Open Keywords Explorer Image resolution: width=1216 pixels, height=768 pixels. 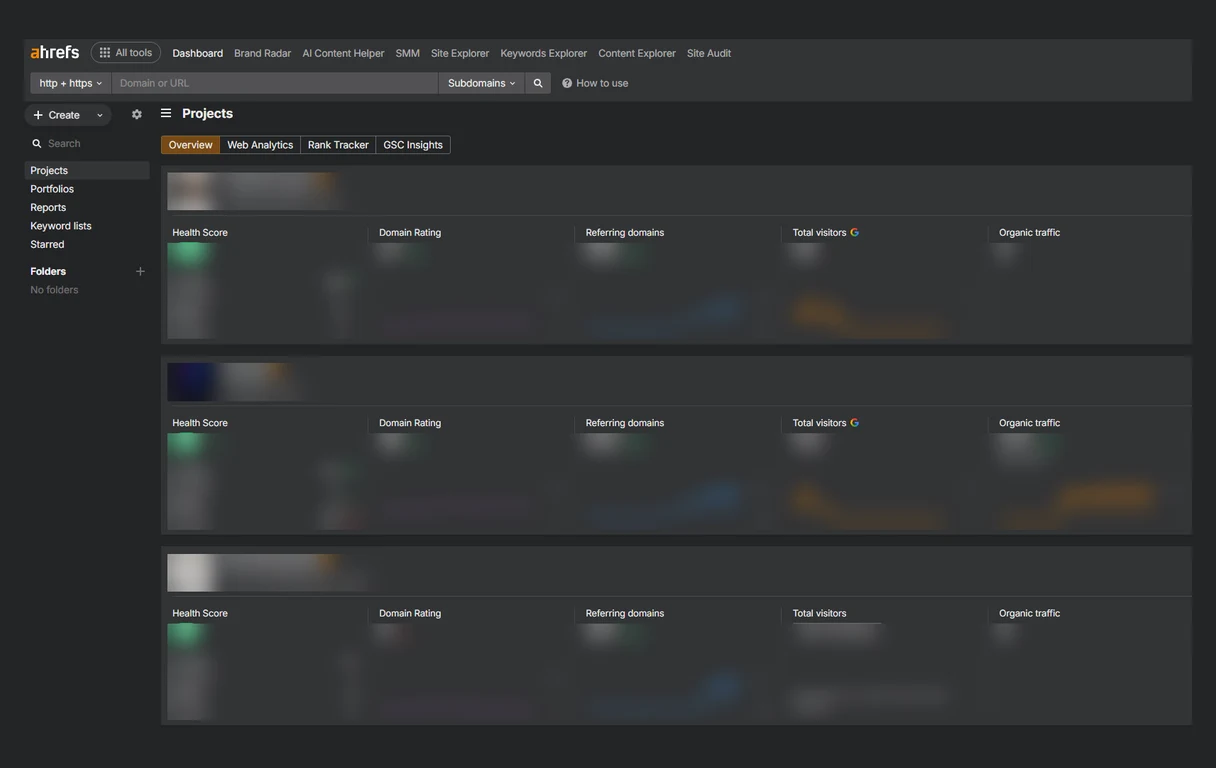(x=544, y=53)
